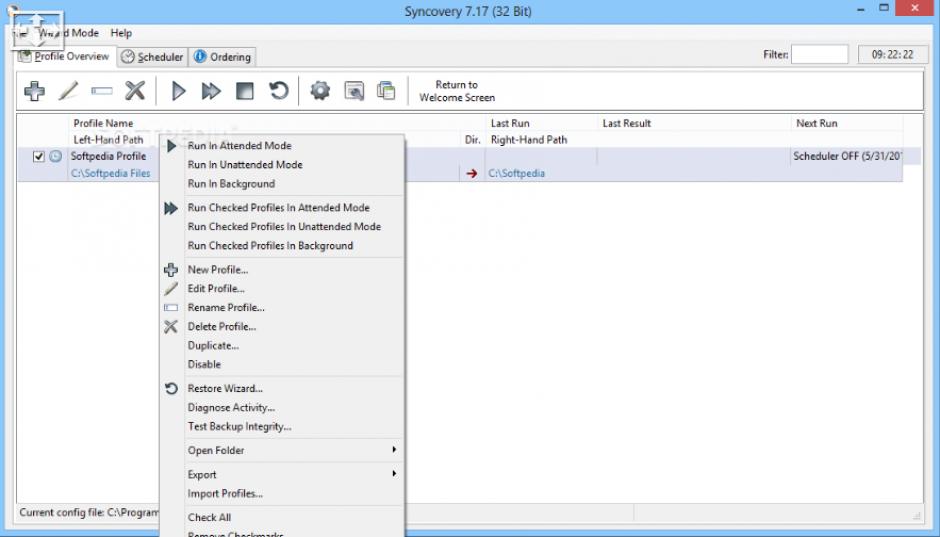Click the Edit Profile pencil toolbar icon

click(x=68, y=91)
